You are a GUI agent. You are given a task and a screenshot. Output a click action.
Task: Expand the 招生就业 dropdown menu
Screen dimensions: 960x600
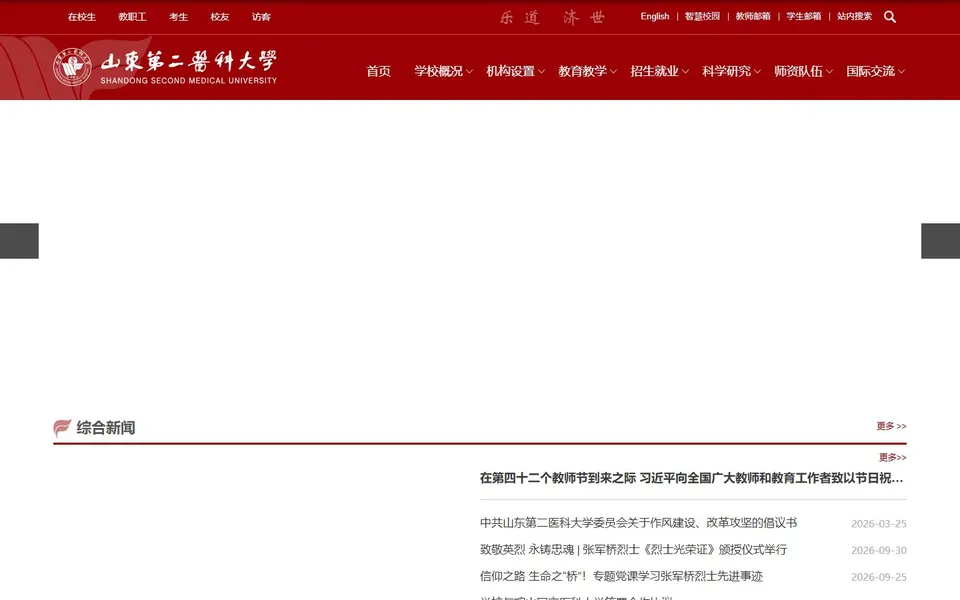tap(659, 71)
